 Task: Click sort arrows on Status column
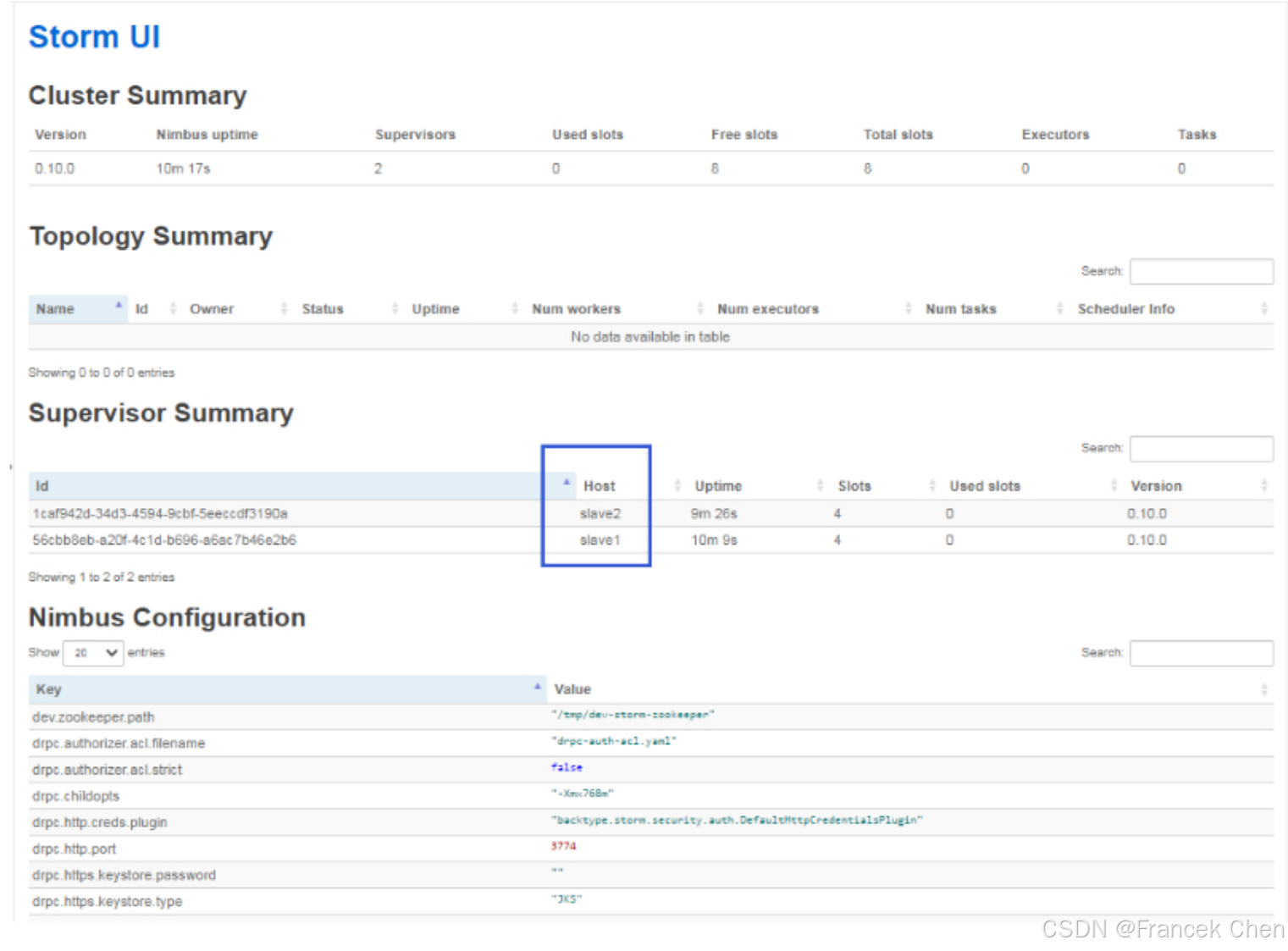pos(395,308)
